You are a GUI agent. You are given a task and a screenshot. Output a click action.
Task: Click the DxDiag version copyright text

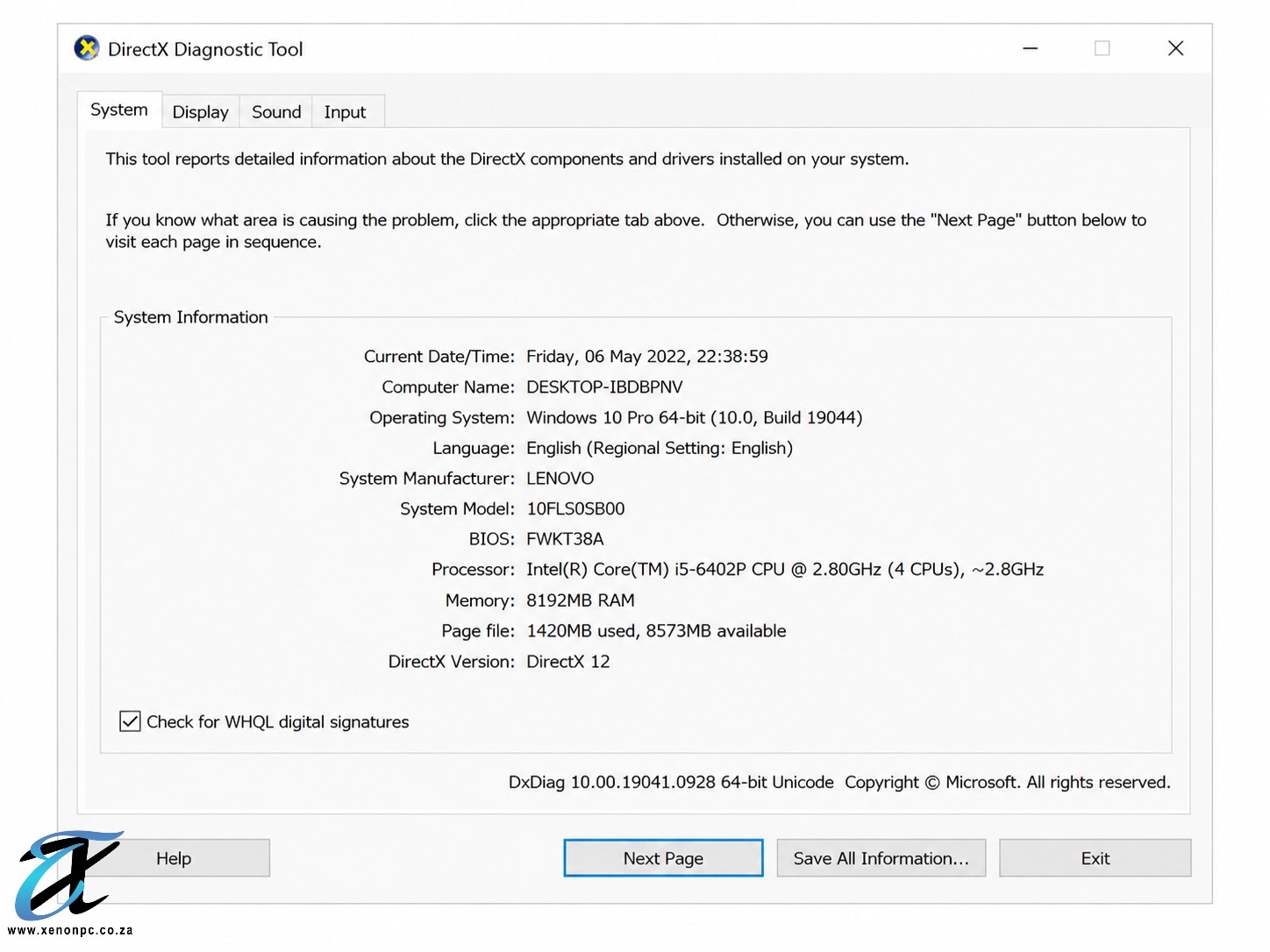839,782
